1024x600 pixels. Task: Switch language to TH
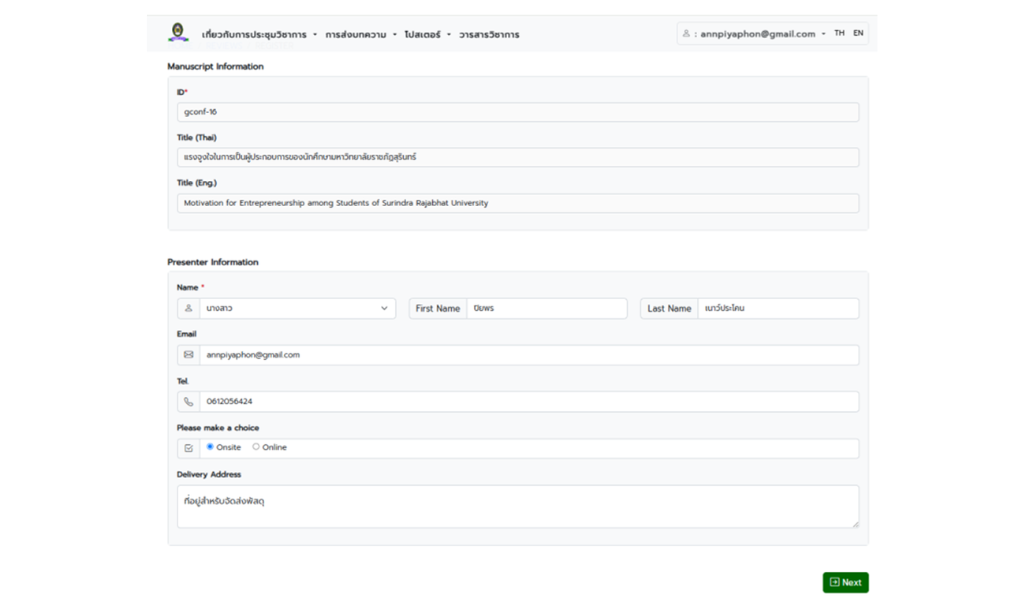click(x=839, y=34)
